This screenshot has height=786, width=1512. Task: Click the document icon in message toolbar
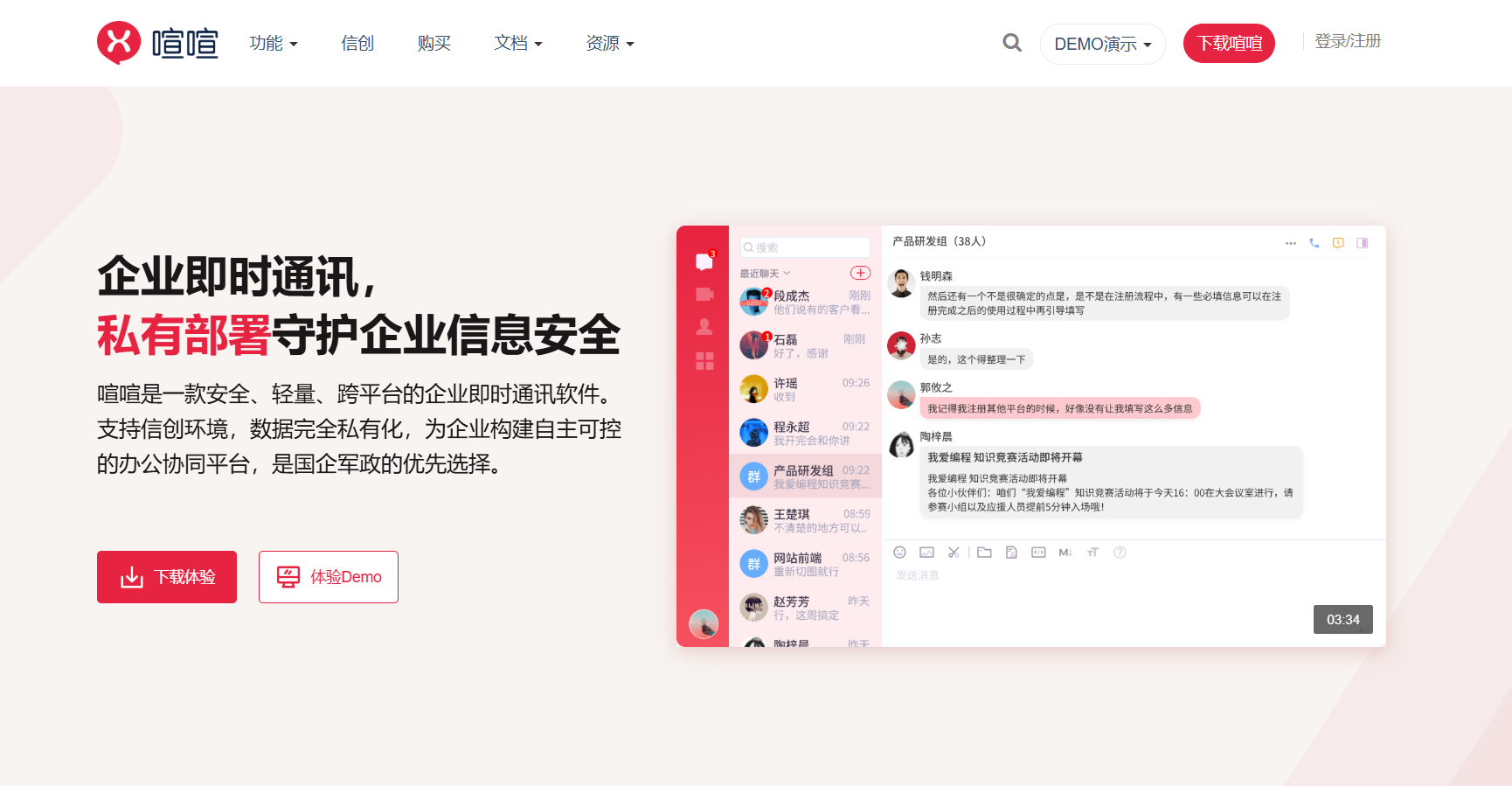[1011, 552]
